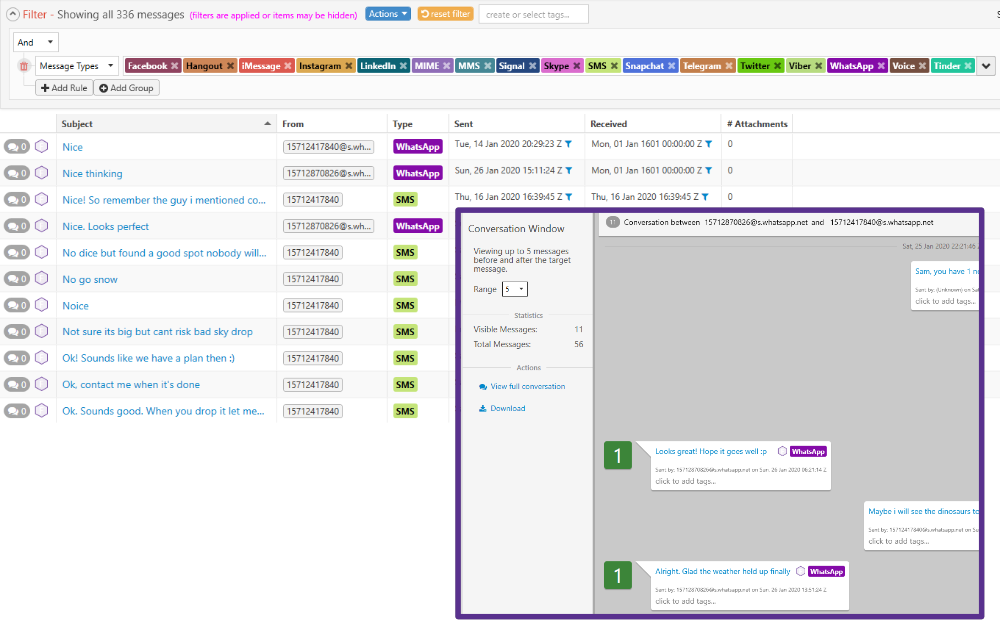
Task: Toggle hexagon marker on 'Alright. Glad the weather' message
Action: point(800,571)
